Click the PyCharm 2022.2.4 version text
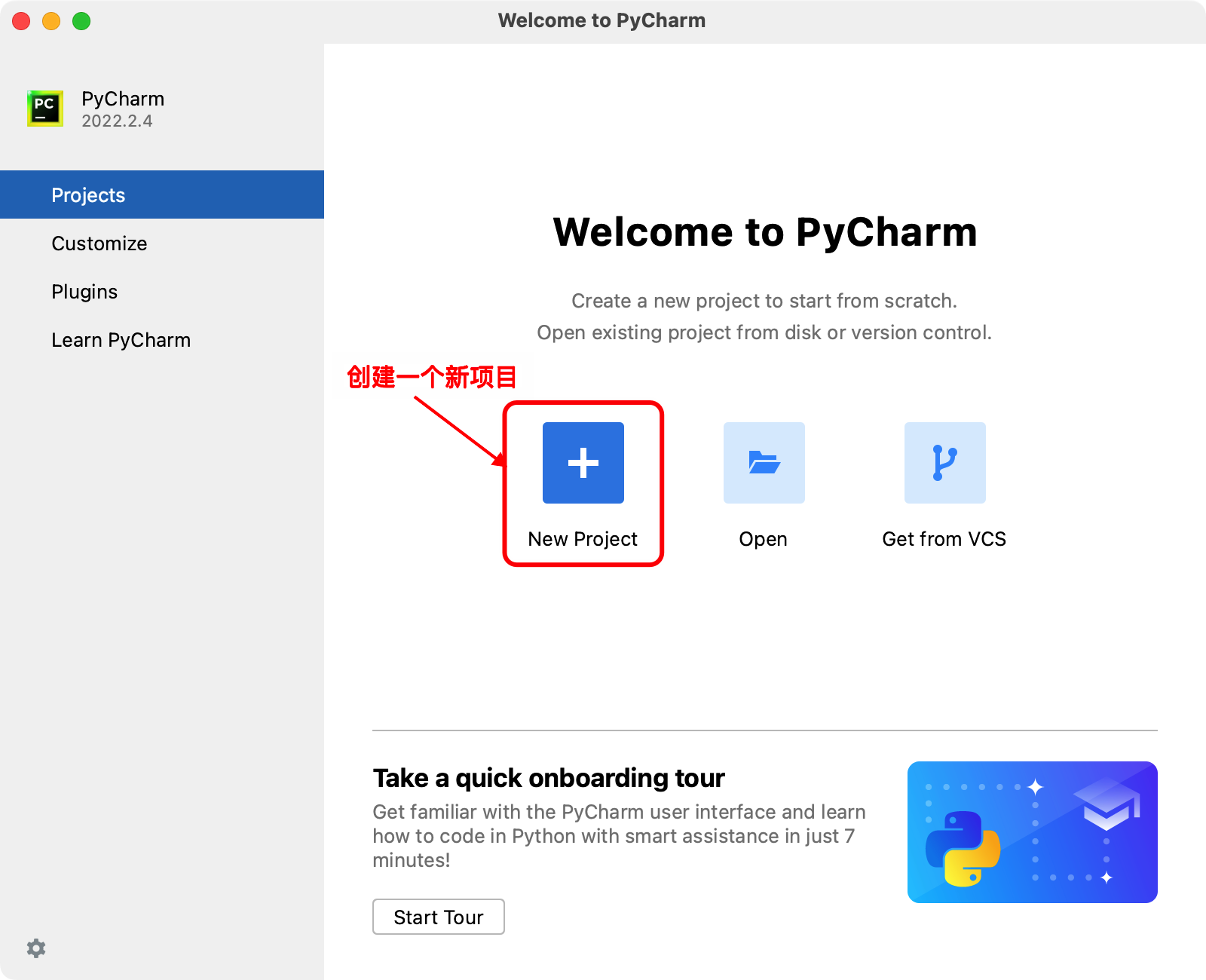This screenshot has height=980, width=1206. pos(117,121)
